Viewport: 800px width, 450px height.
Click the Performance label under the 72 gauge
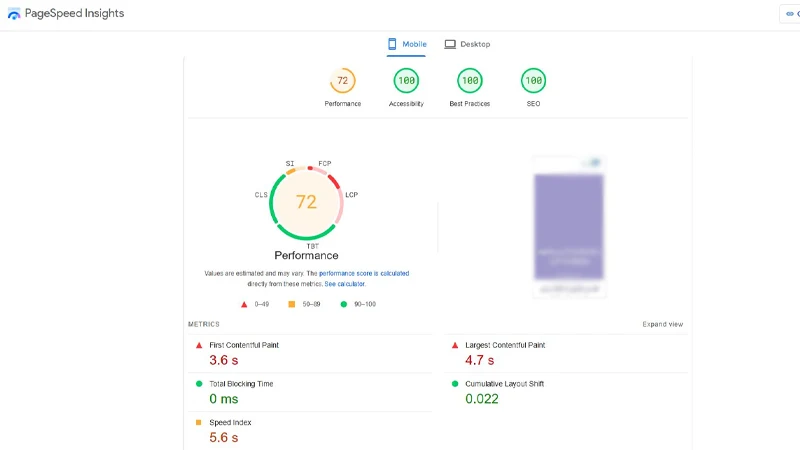pos(342,104)
